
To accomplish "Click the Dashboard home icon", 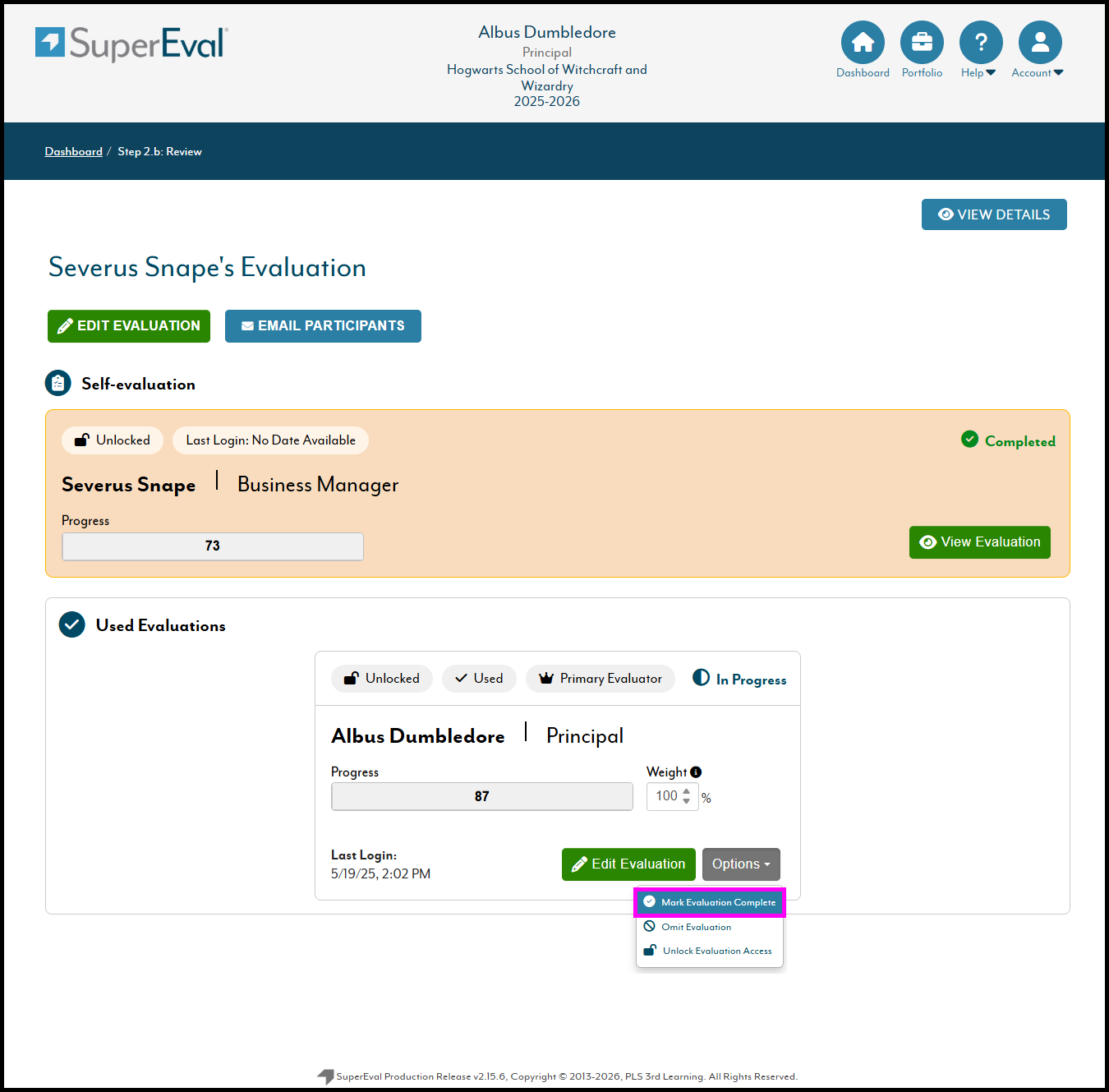I will tap(863, 43).
